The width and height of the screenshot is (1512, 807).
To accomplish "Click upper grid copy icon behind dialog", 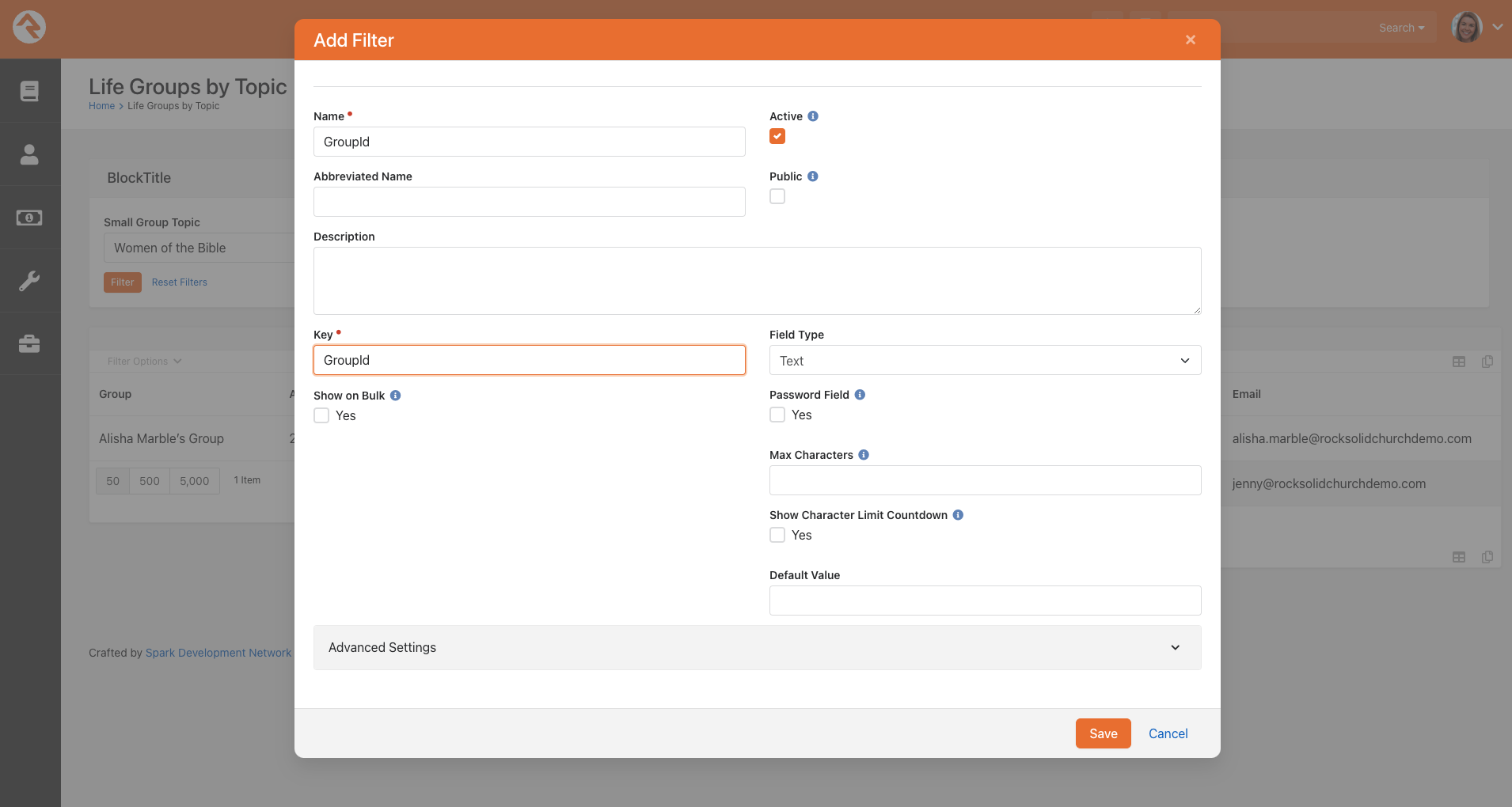I will [1487, 362].
